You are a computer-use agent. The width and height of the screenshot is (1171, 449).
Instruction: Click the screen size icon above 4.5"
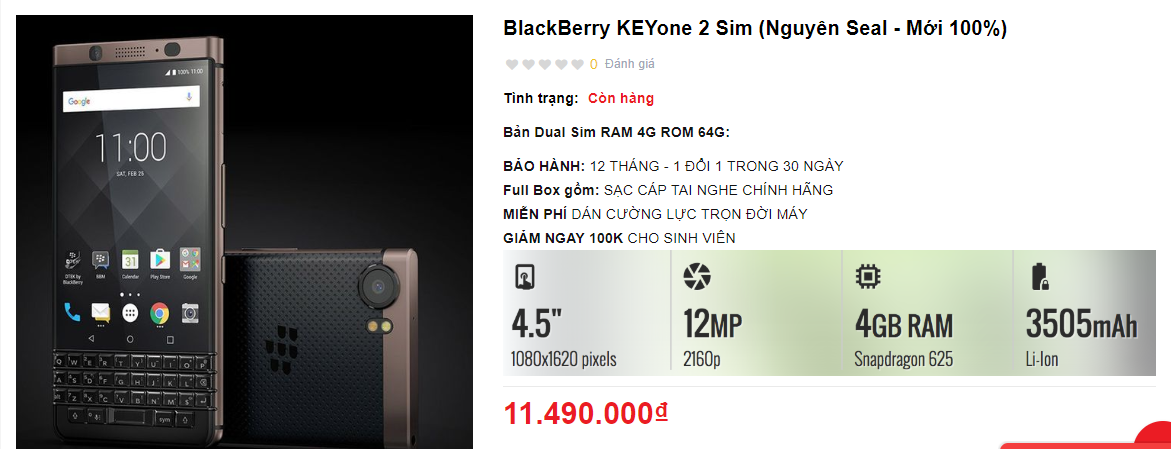tap(525, 278)
